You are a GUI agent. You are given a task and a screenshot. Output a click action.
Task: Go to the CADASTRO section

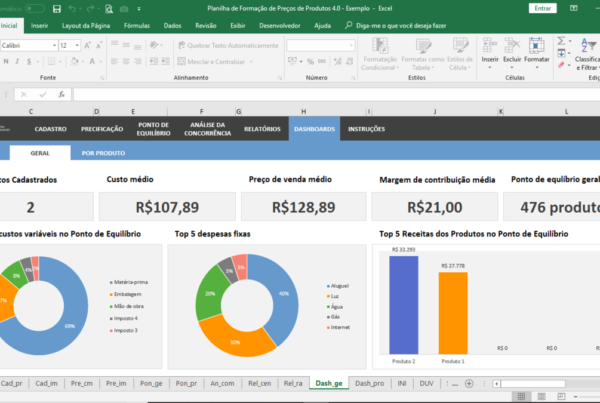point(51,129)
